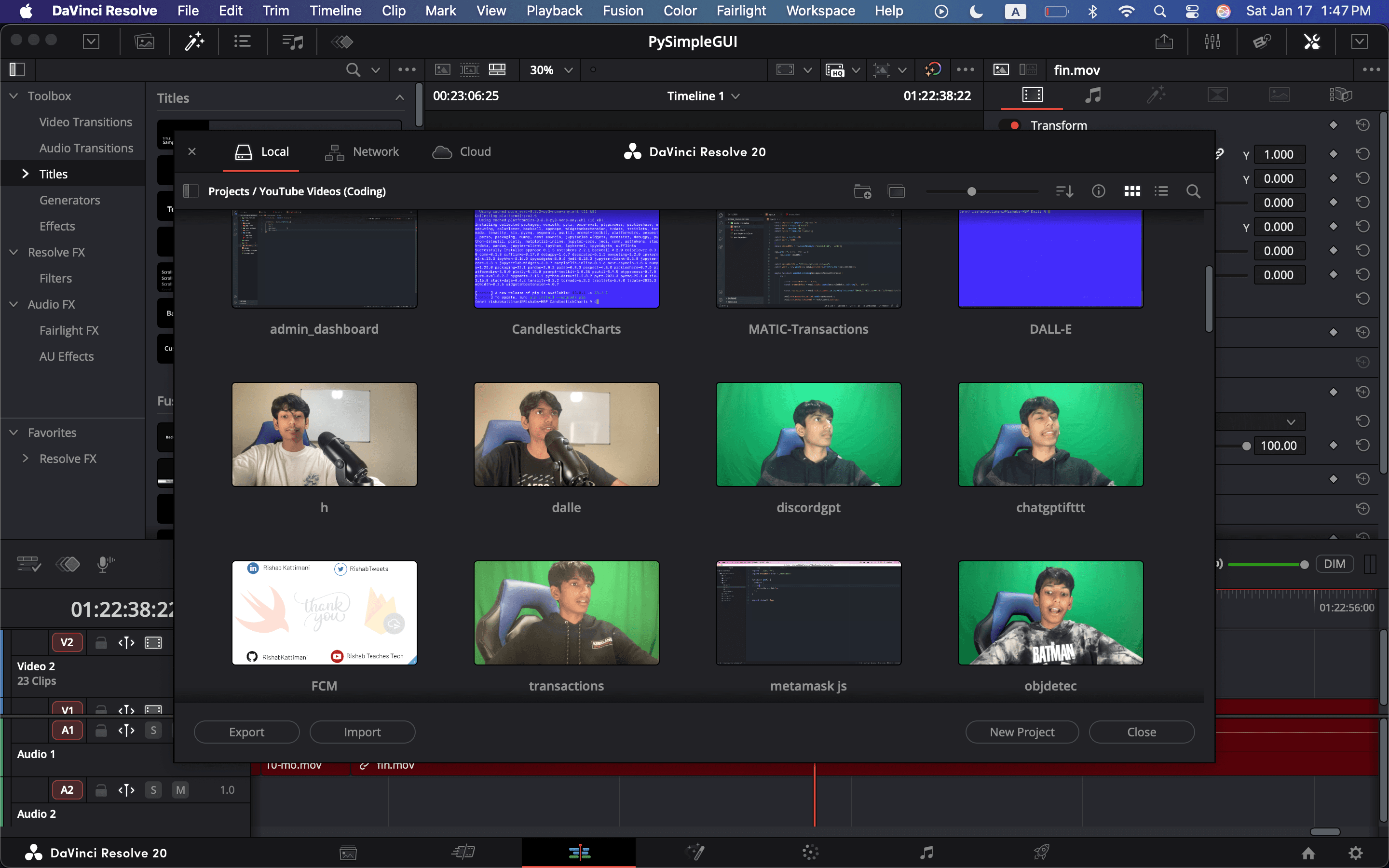This screenshot has height=868, width=1389.
Task: Select the discordgpt project thumbnail
Action: point(808,434)
